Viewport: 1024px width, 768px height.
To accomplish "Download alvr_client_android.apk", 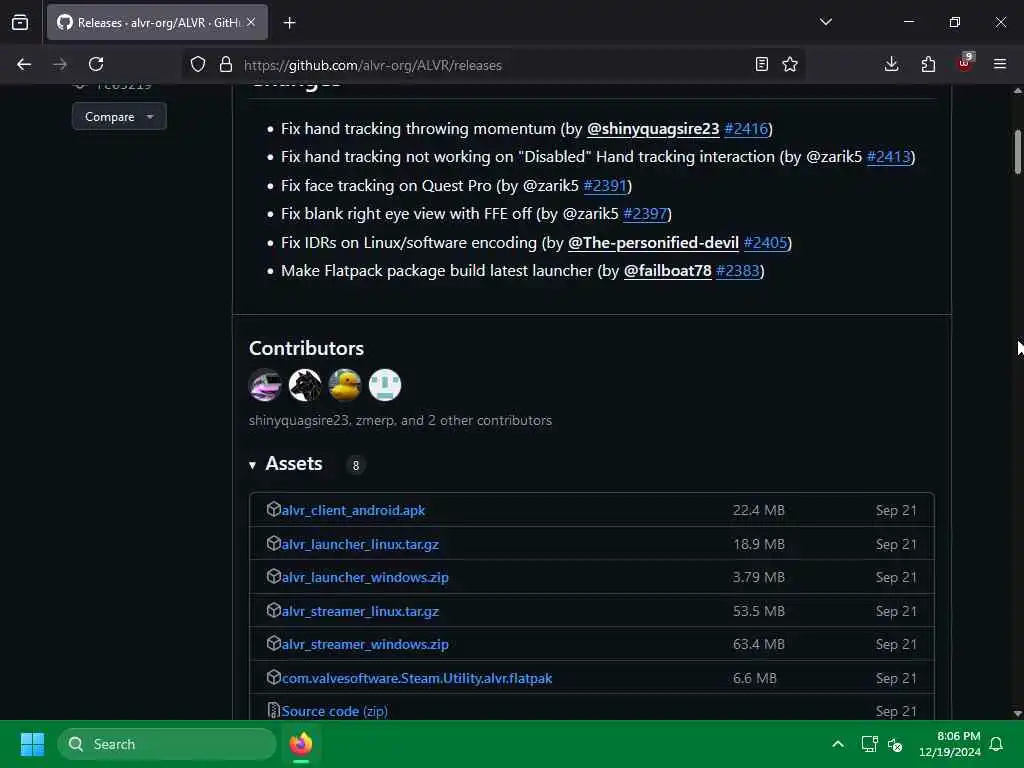I will click(x=353, y=510).
